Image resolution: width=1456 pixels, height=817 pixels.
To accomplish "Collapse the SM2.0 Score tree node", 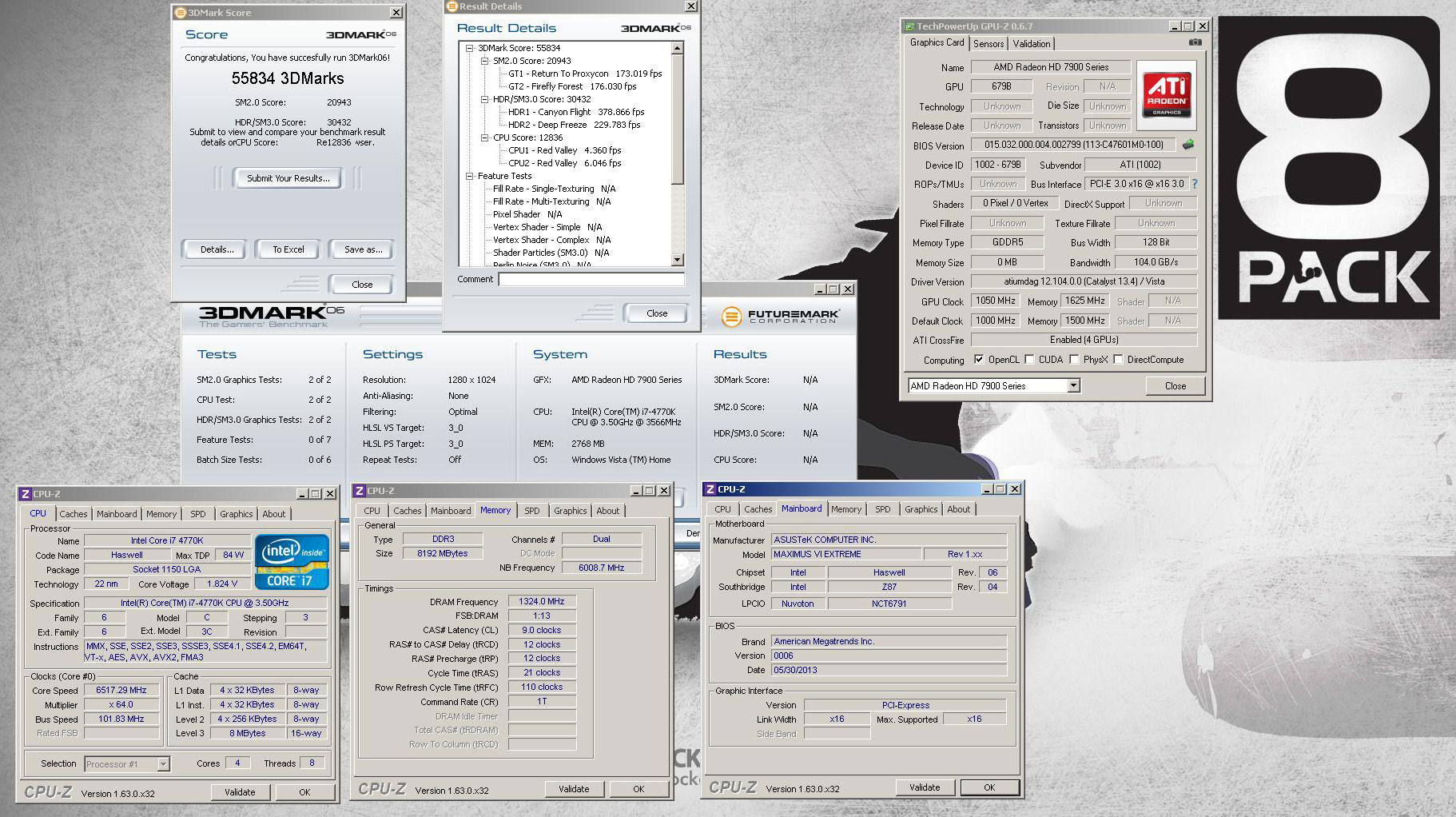I will tap(485, 61).
